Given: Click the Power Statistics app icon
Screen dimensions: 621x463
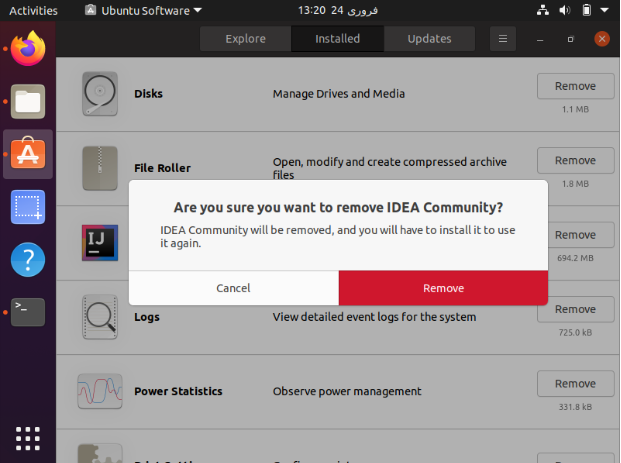Looking at the screenshot, I should [x=100, y=391].
